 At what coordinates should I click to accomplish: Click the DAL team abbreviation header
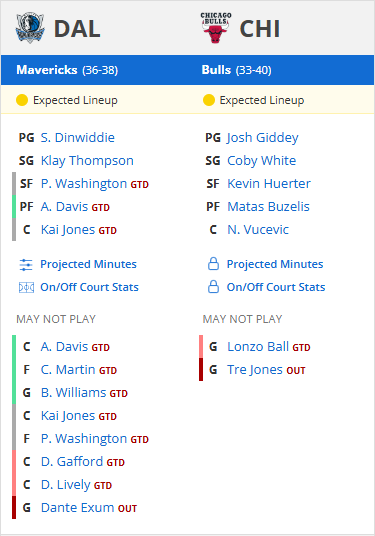tap(77, 28)
